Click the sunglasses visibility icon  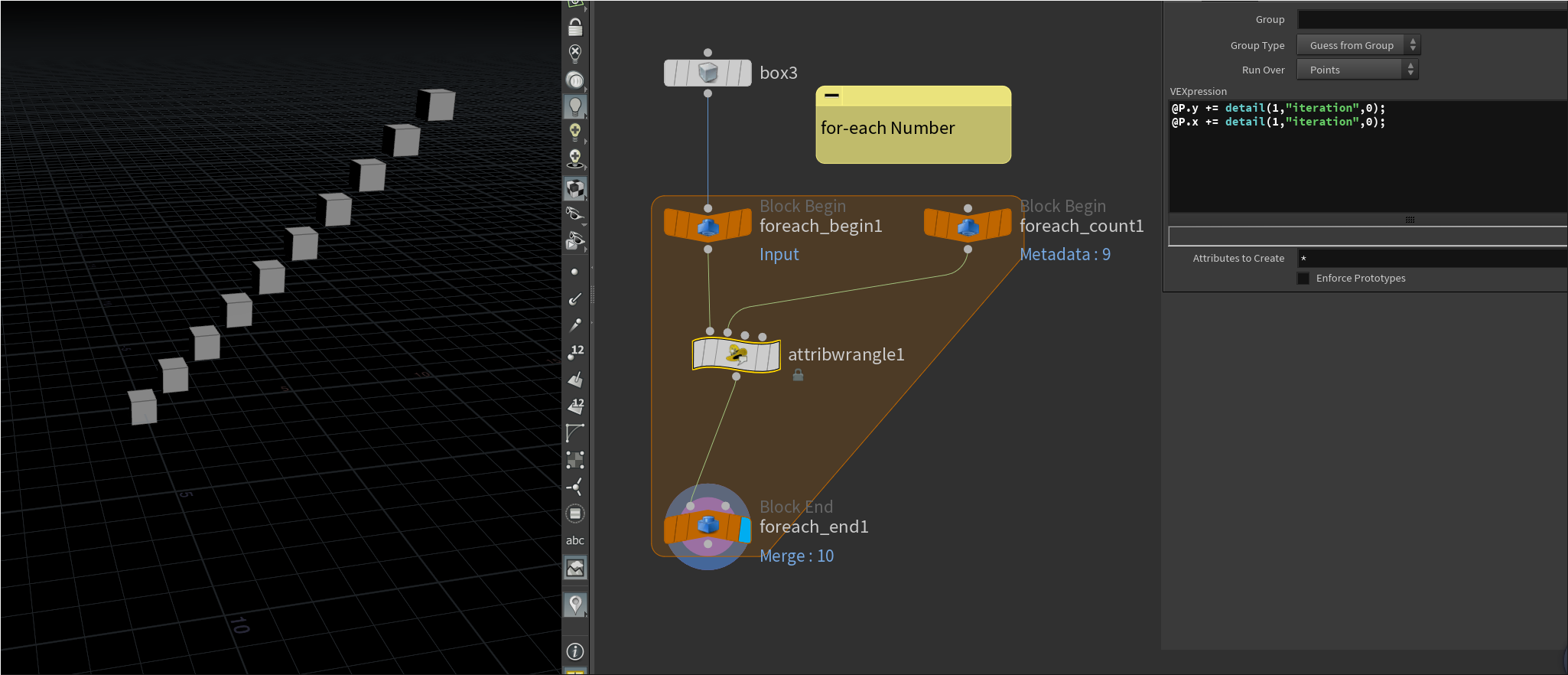point(575,214)
